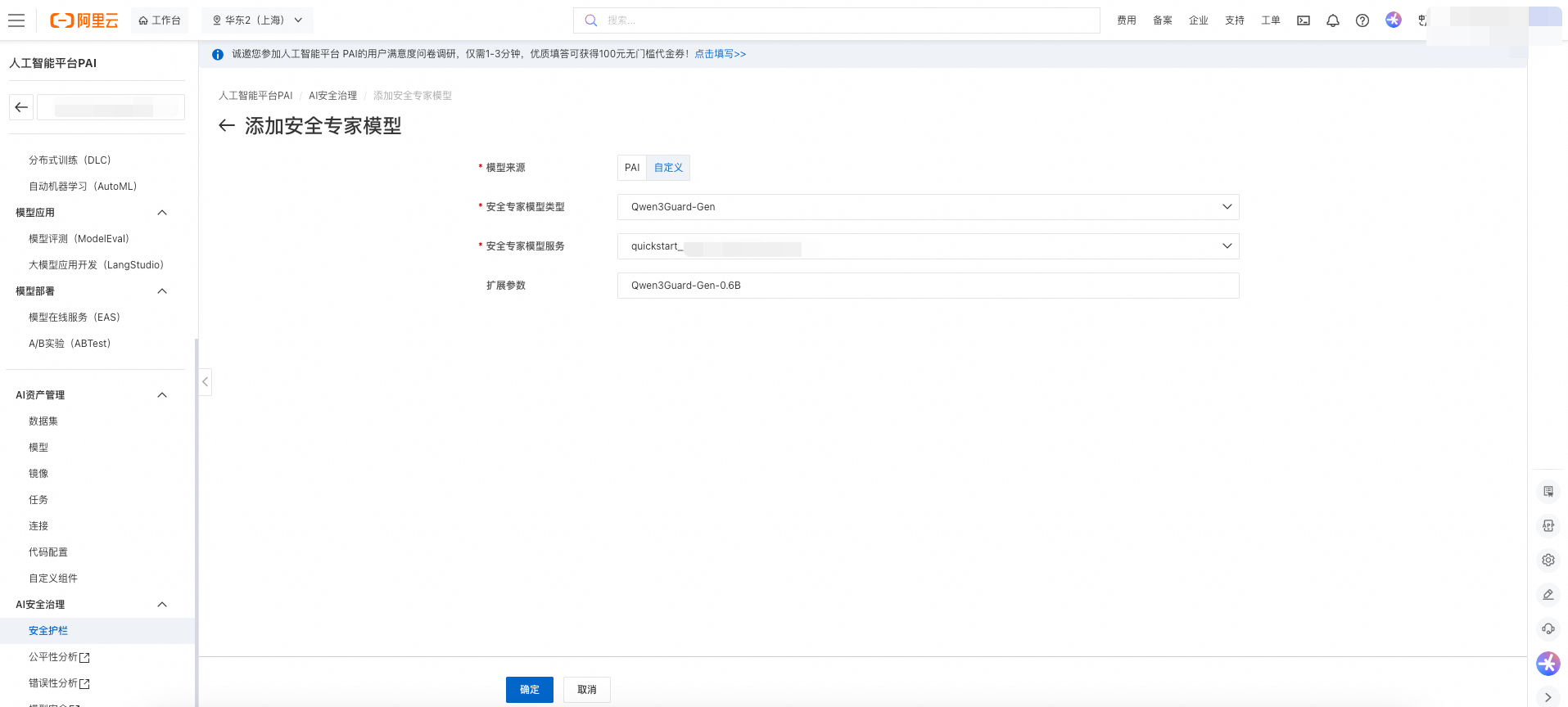The width and height of the screenshot is (1568, 707).
Task: Open A/B实验（ABTest）
Action: coord(70,344)
